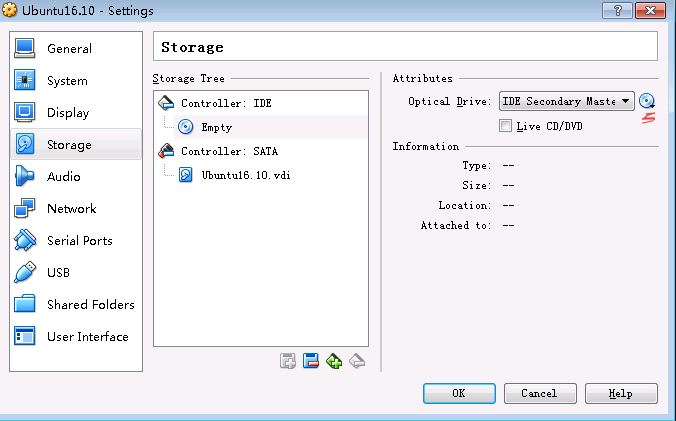Click the Storage Tree label

coord(188,78)
